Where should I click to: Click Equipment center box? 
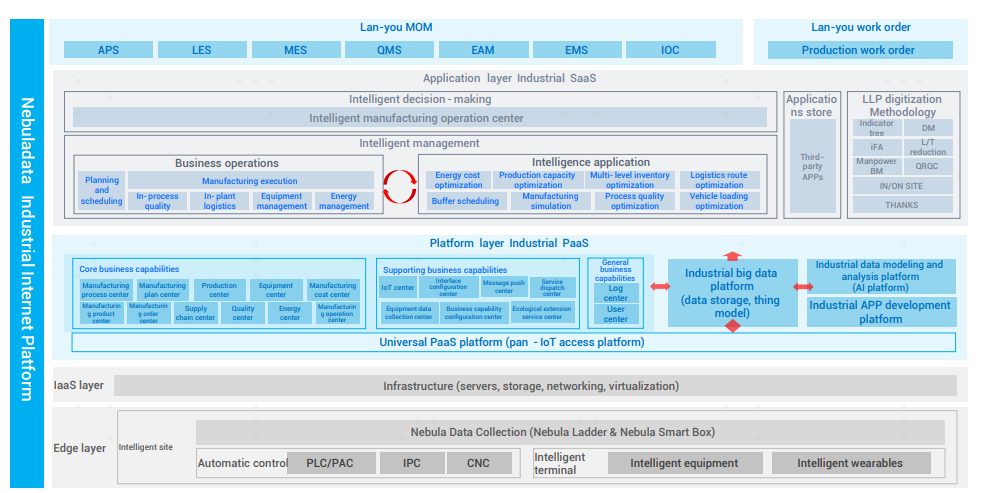(x=276, y=289)
